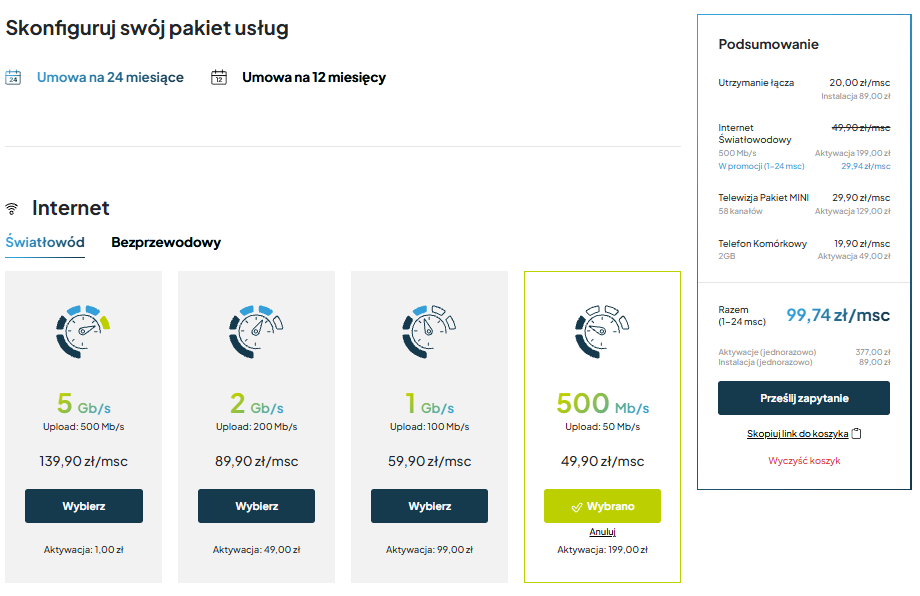Click the 12-month calendar icon
The height and width of the screenshot is (596, 920).
(219, 77)
